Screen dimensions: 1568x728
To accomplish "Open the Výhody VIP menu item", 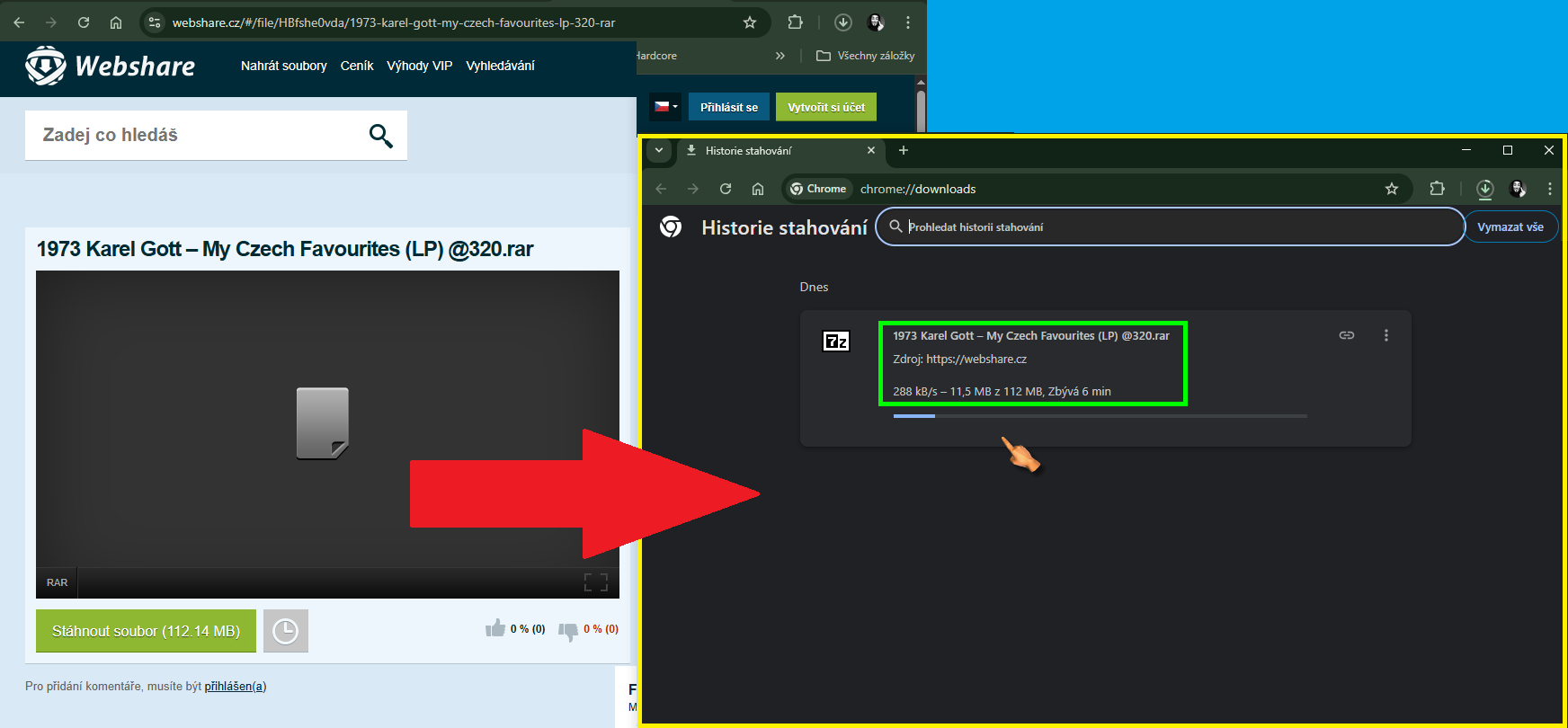I will point(420,66).
